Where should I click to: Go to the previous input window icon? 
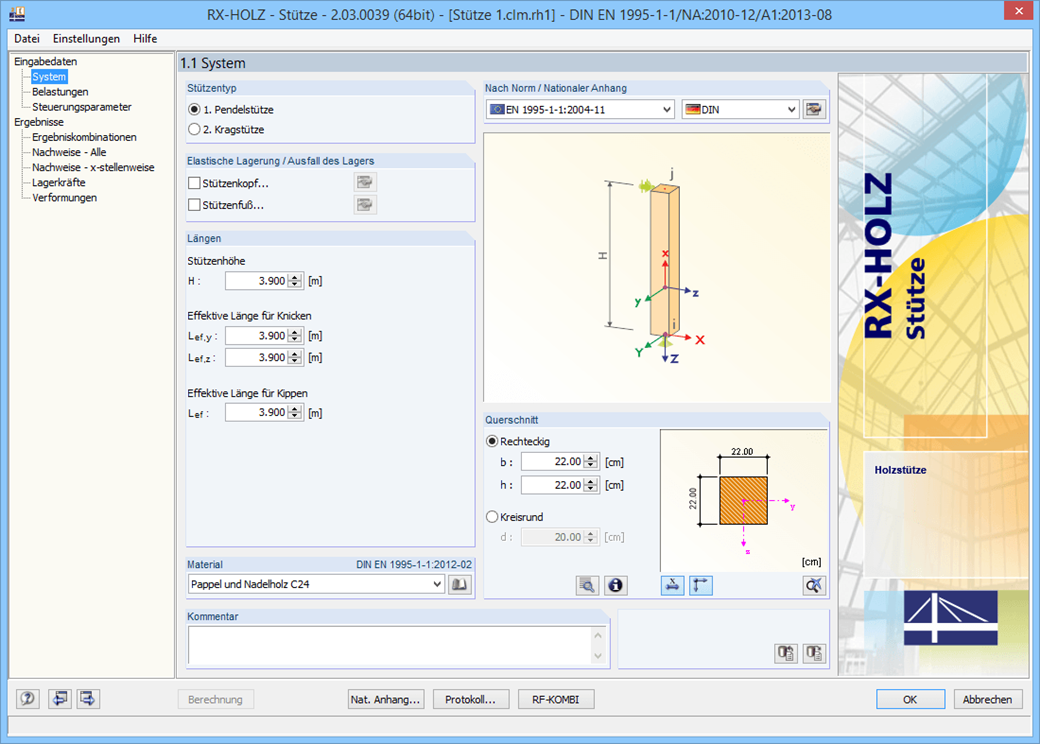pos(60,699)
